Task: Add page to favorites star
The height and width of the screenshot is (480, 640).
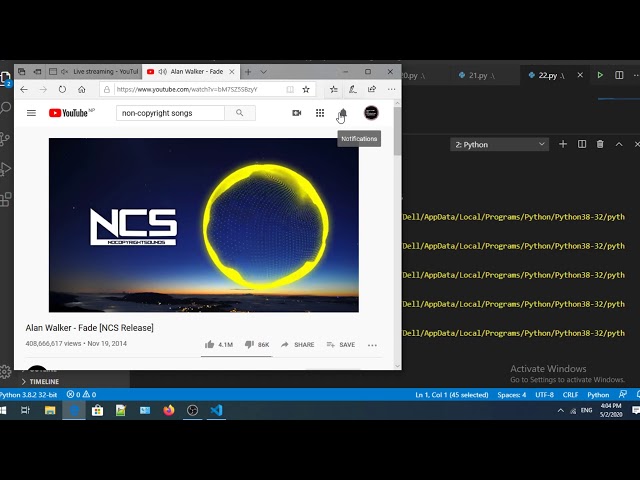Action: click(306, 89)
